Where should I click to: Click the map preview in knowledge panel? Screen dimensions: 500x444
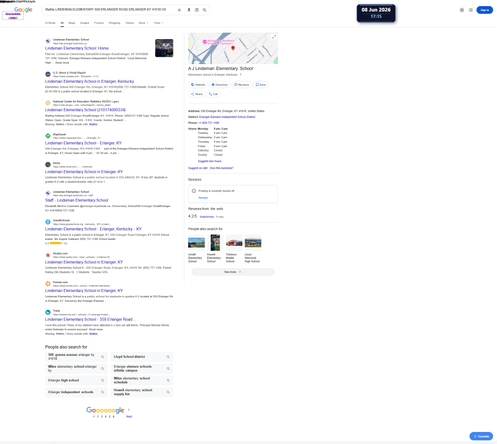[233, 48]
